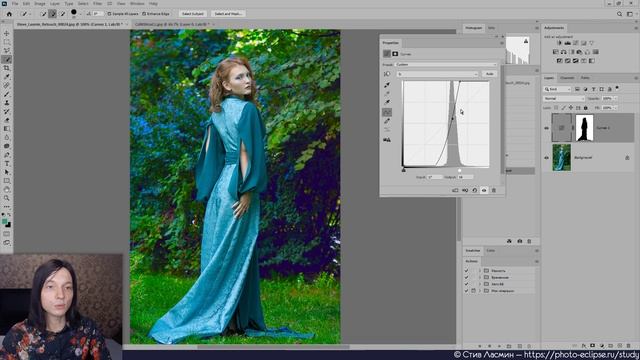640x360 pixels.
Task: Toggle checkmark of fourth action set
Action: (466, 291)
